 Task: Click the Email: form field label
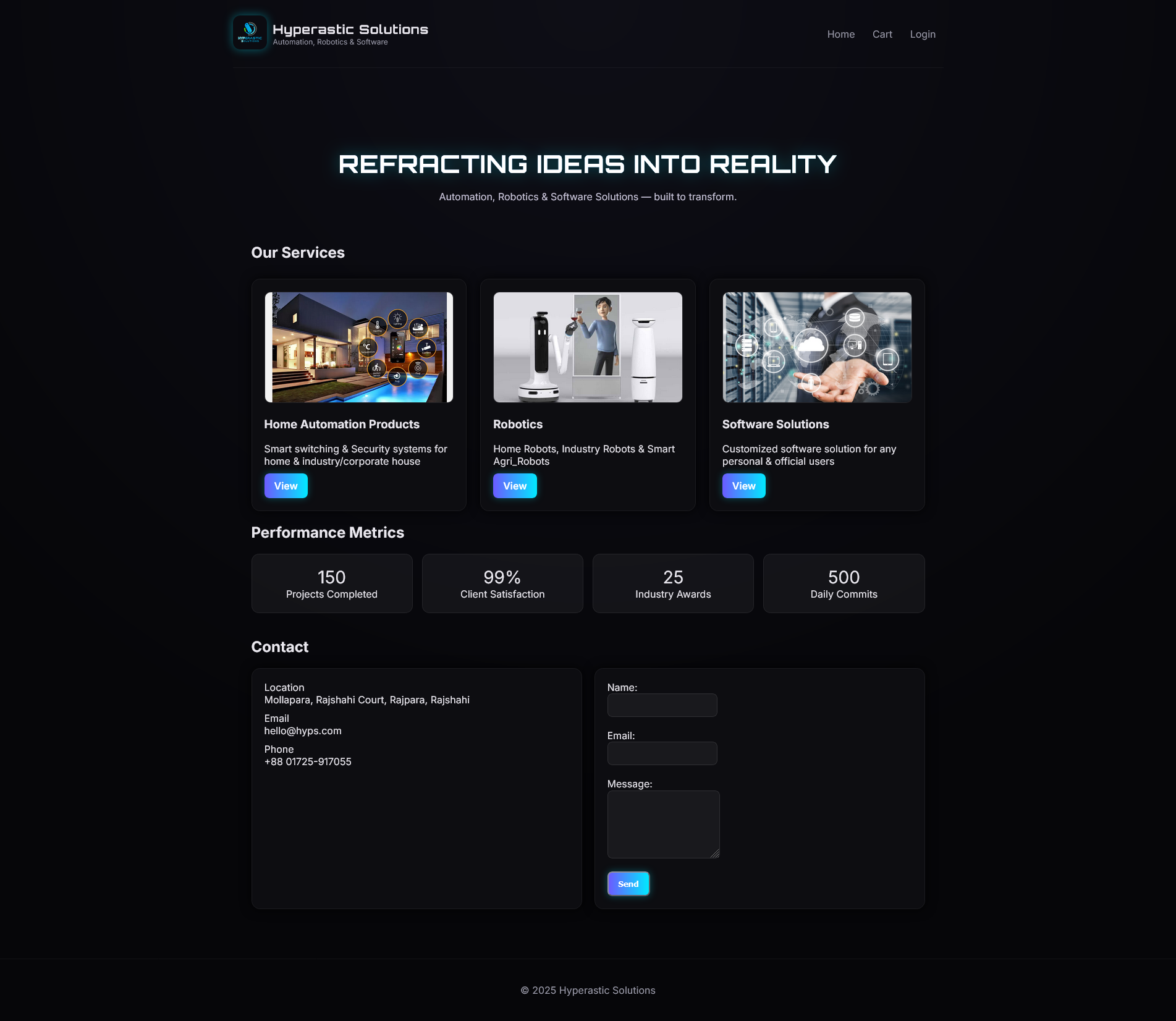click(x=621, y=735)
